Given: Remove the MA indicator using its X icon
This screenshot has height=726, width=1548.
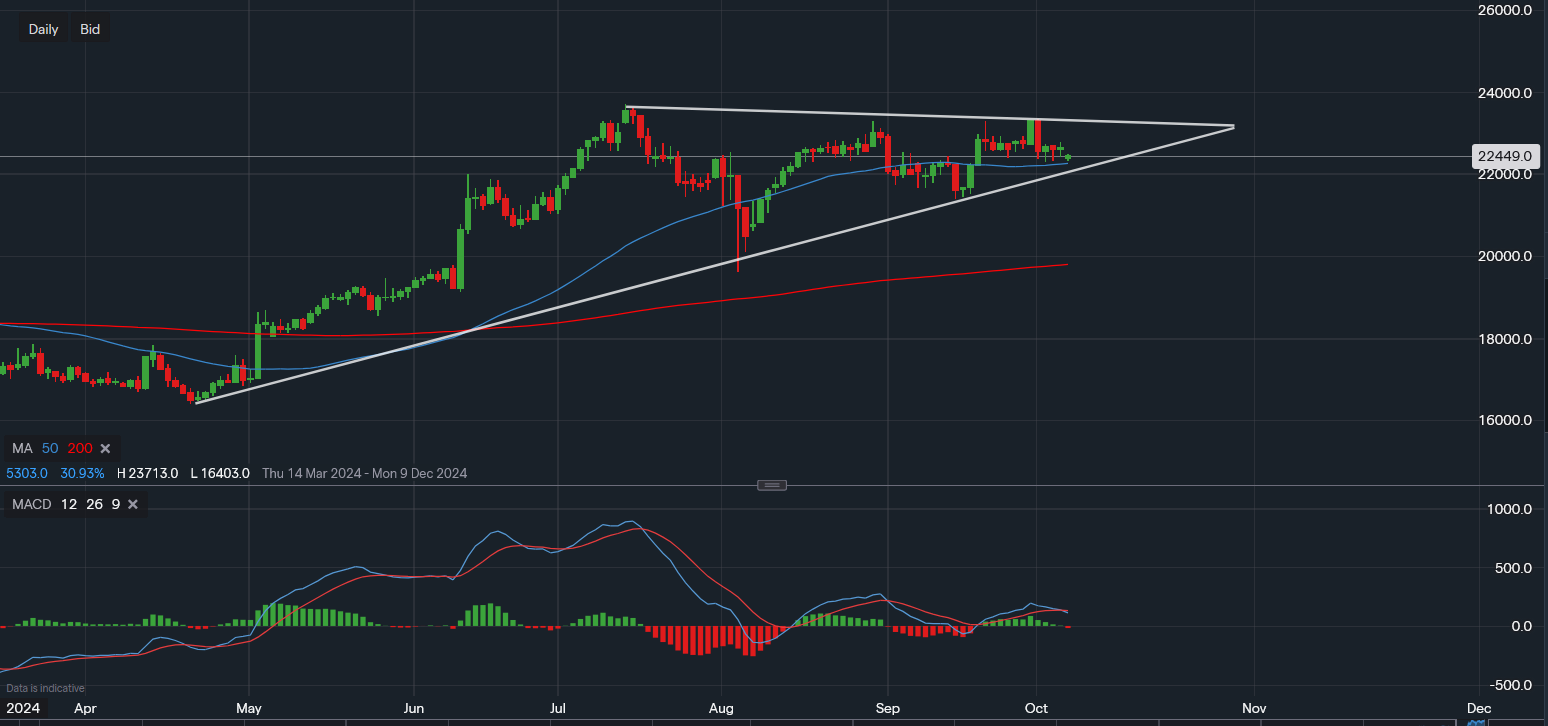Looking at the screenshot, I should pos(106,449).
